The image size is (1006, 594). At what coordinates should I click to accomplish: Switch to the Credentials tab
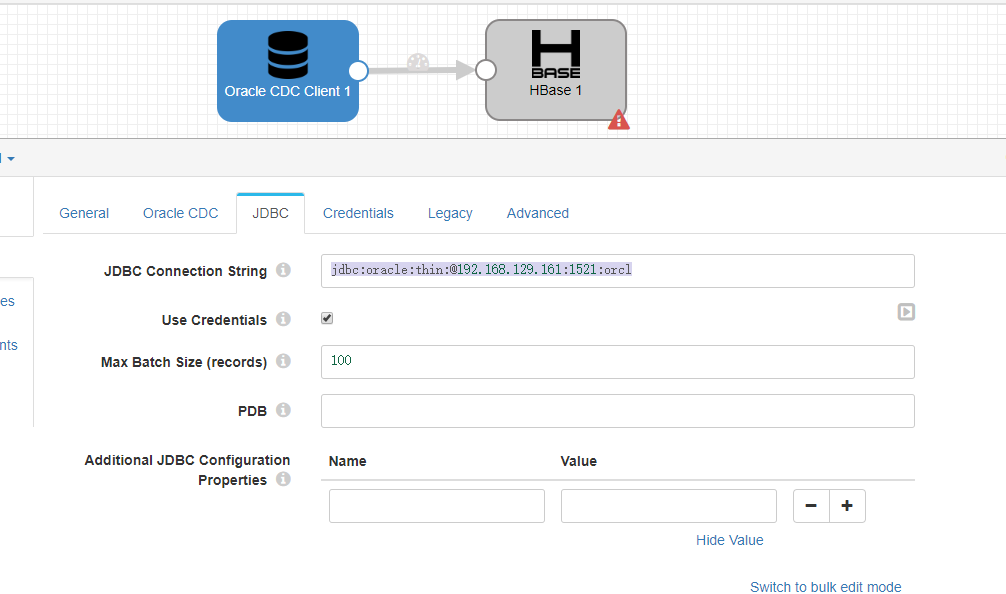(x=358, y=213)
